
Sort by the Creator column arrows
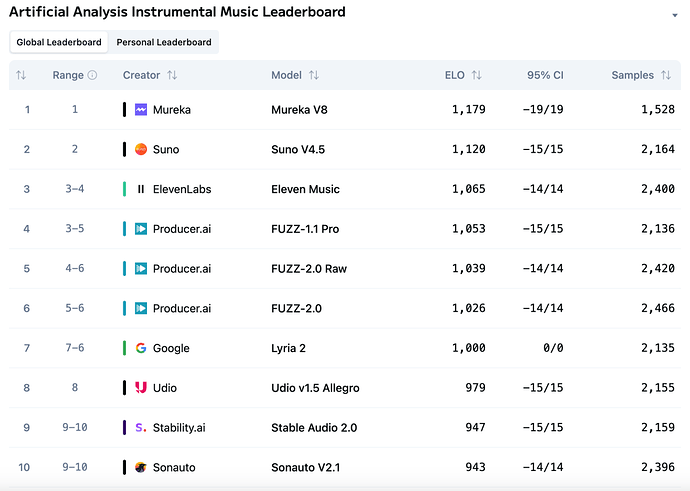[172, 75]
